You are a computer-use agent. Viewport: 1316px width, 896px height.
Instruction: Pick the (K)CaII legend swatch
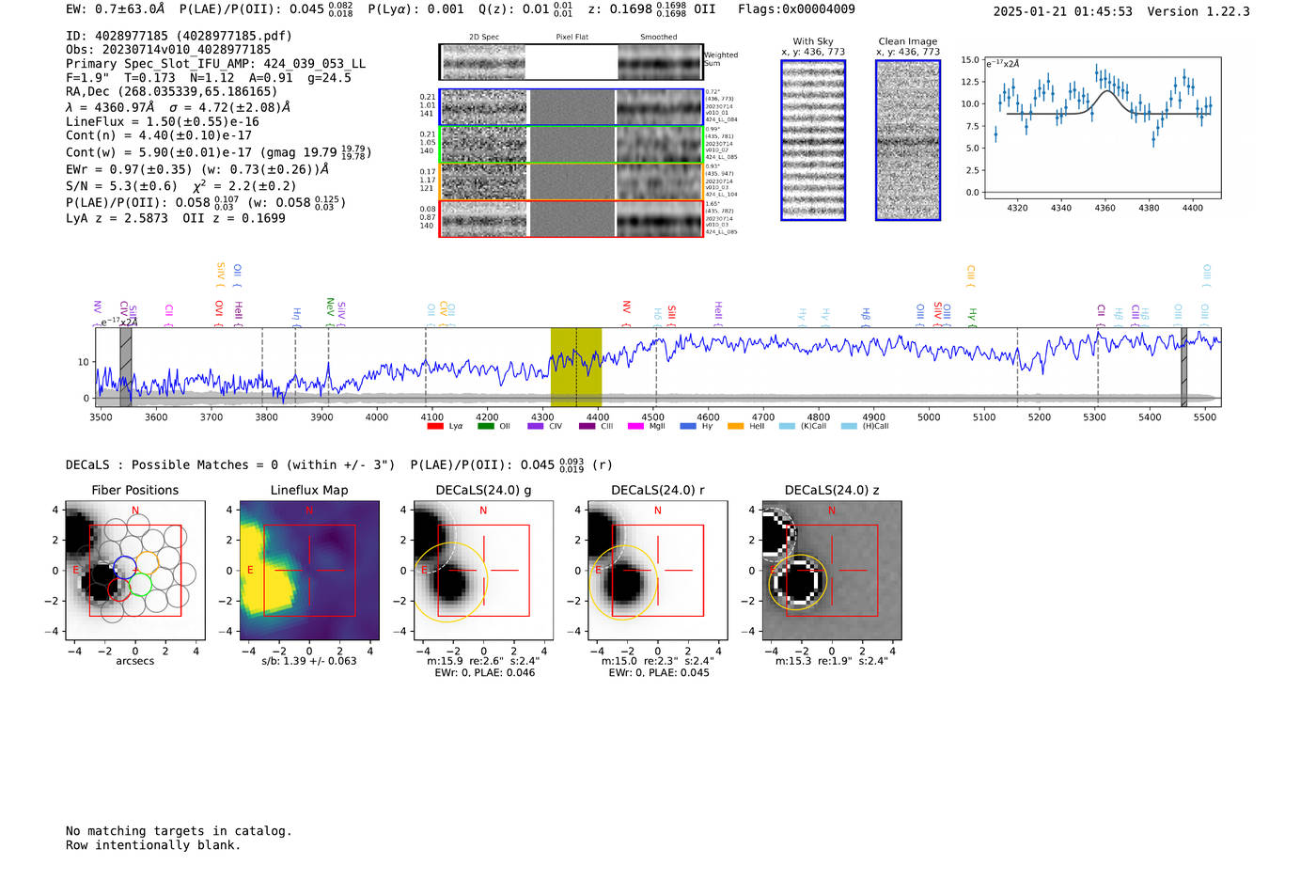(787, 427)
